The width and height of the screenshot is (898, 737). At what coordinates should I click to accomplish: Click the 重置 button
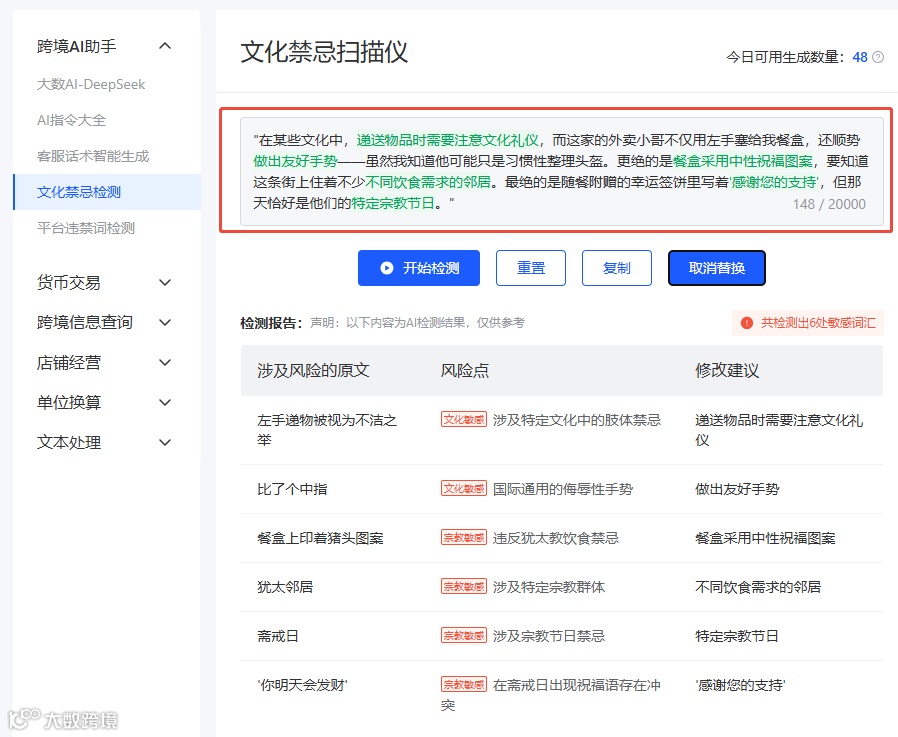tap(531, 268)
